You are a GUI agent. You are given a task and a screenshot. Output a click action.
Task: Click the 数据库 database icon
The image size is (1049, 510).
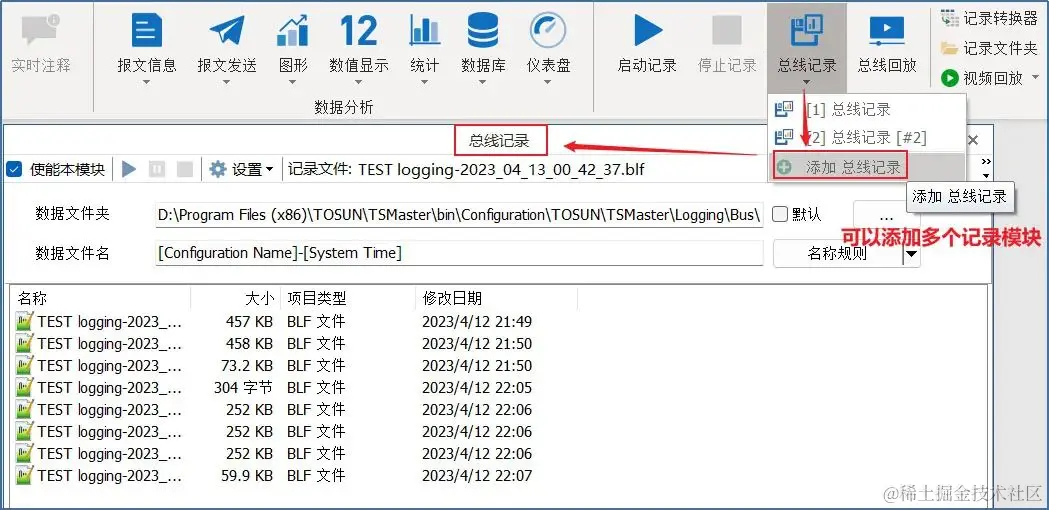point(482,31)
